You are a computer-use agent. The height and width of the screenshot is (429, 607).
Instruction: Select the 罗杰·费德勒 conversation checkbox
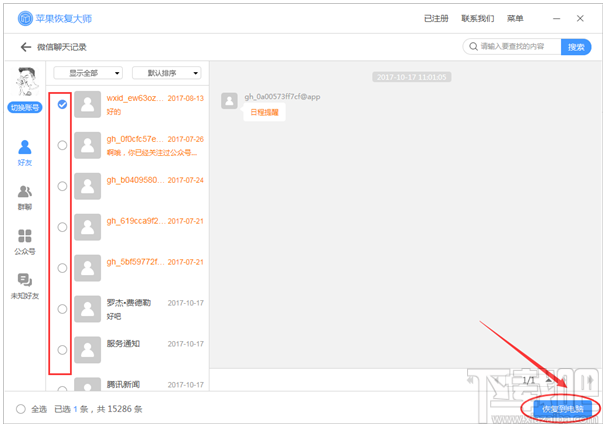pyautogui.click(x=62, y=309)
